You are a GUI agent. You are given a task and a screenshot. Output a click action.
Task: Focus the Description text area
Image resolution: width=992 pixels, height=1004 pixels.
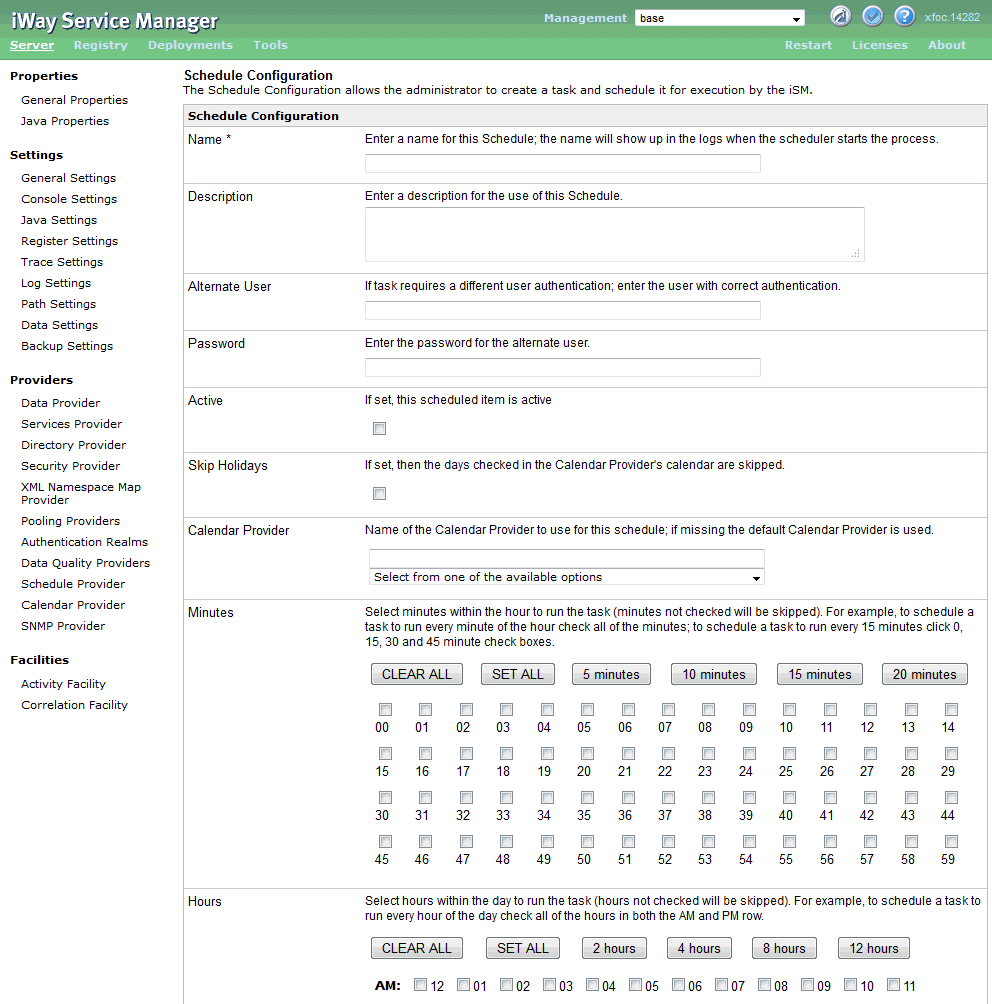click(x=615, y=234)
